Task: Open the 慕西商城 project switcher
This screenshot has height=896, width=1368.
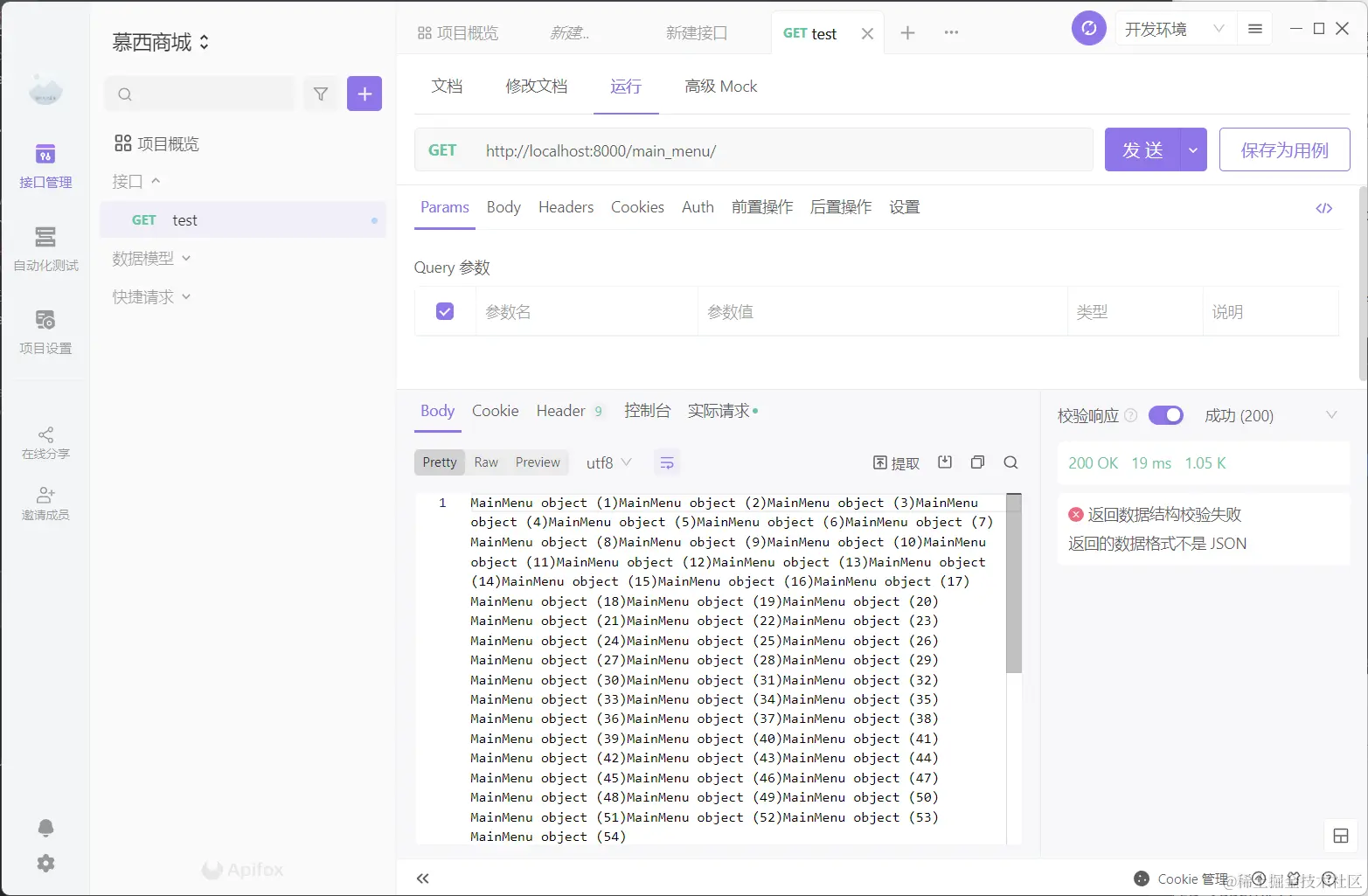Action: click(161, 42)
